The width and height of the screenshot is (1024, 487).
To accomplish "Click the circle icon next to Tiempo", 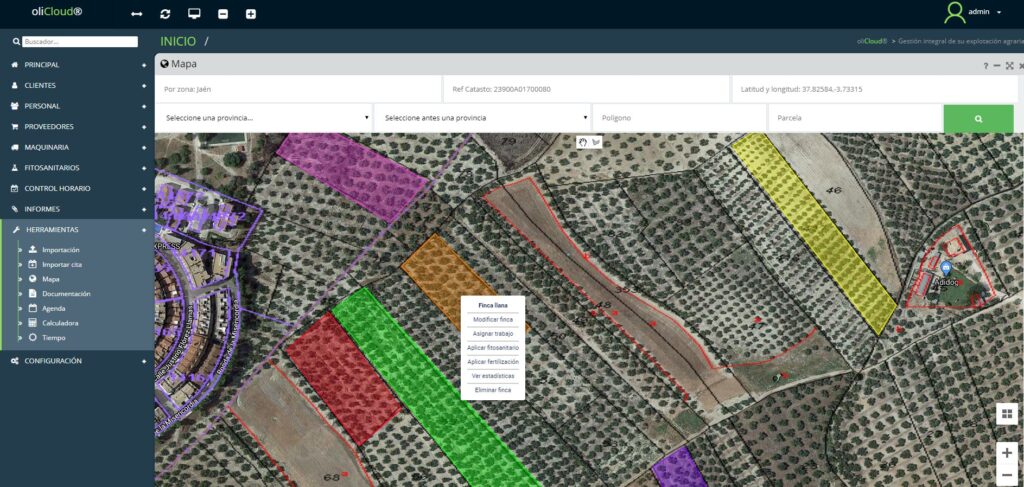I will click(x=33, y=338).
